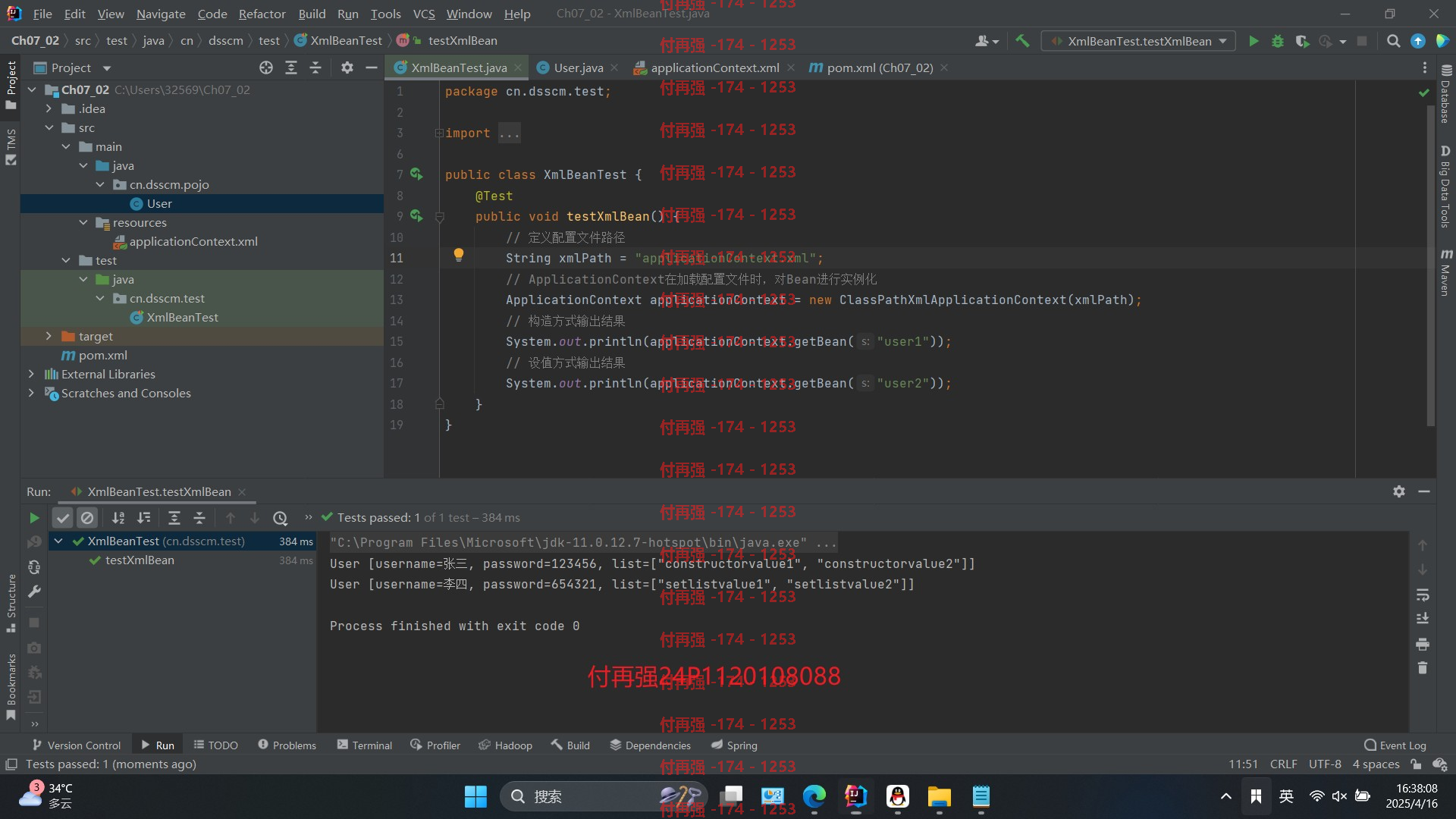Click the yellow light bulb intention icon
Viewport: 1456px width, 819px height.
(459, 255)
